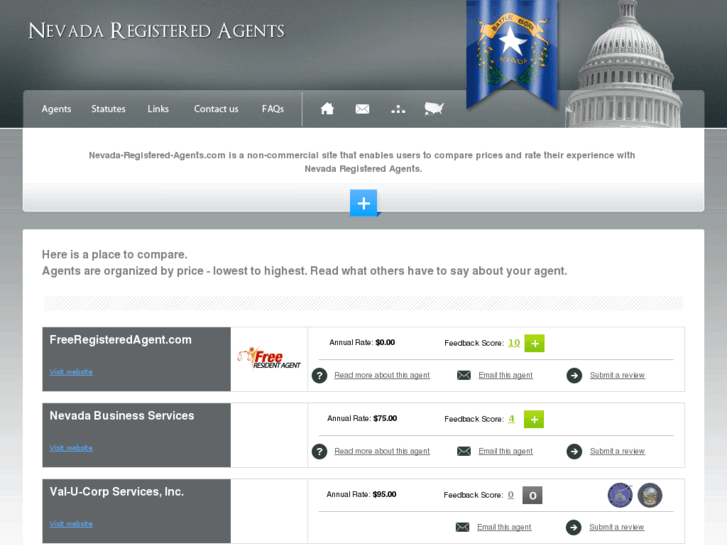Open the FAQs menu item
Screen dimensions: 727x545
tap(273, 109)
